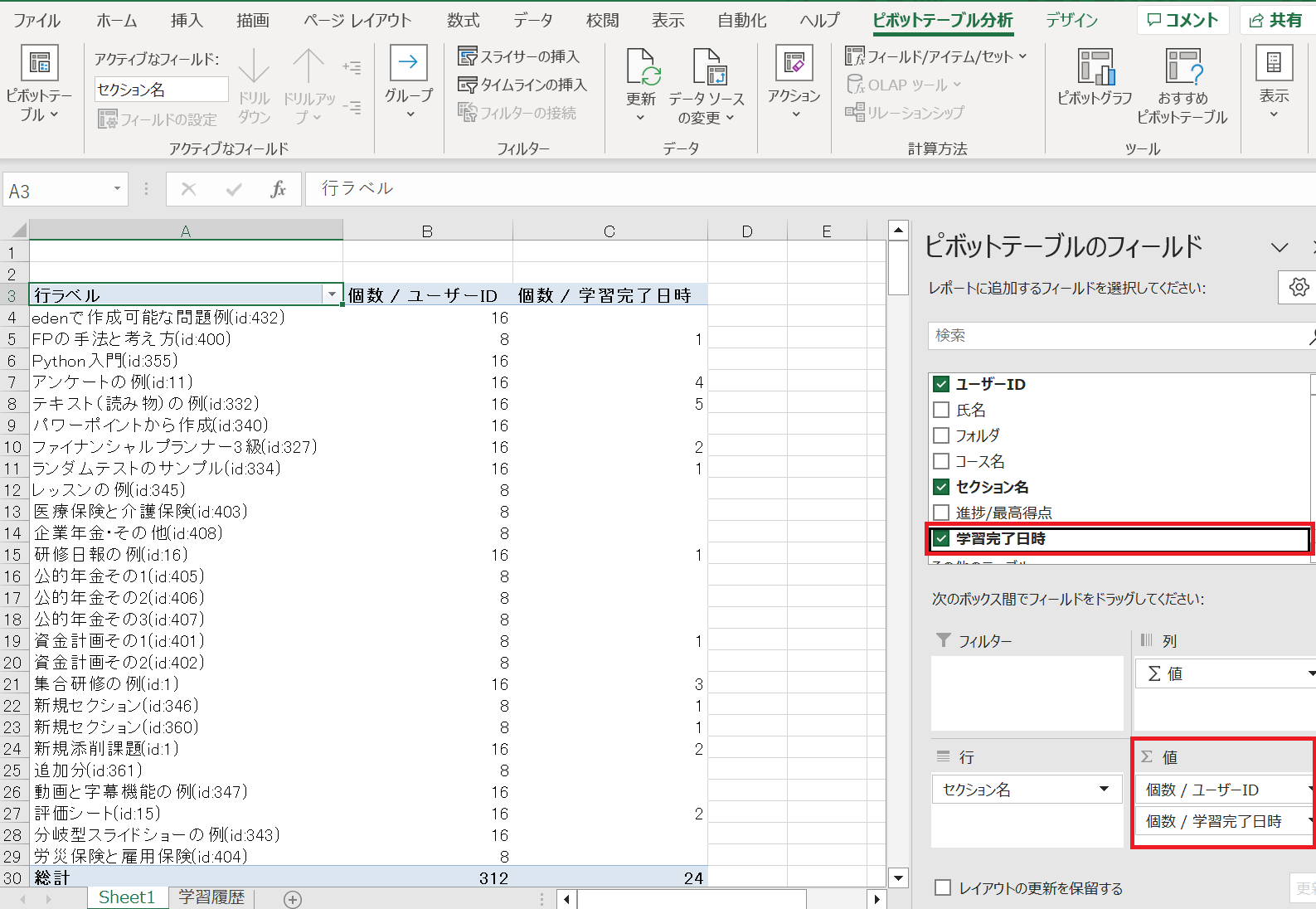Screen dimensions: 1316x909
Task: Click フィールドの設定 button
Action: point(158,119)
